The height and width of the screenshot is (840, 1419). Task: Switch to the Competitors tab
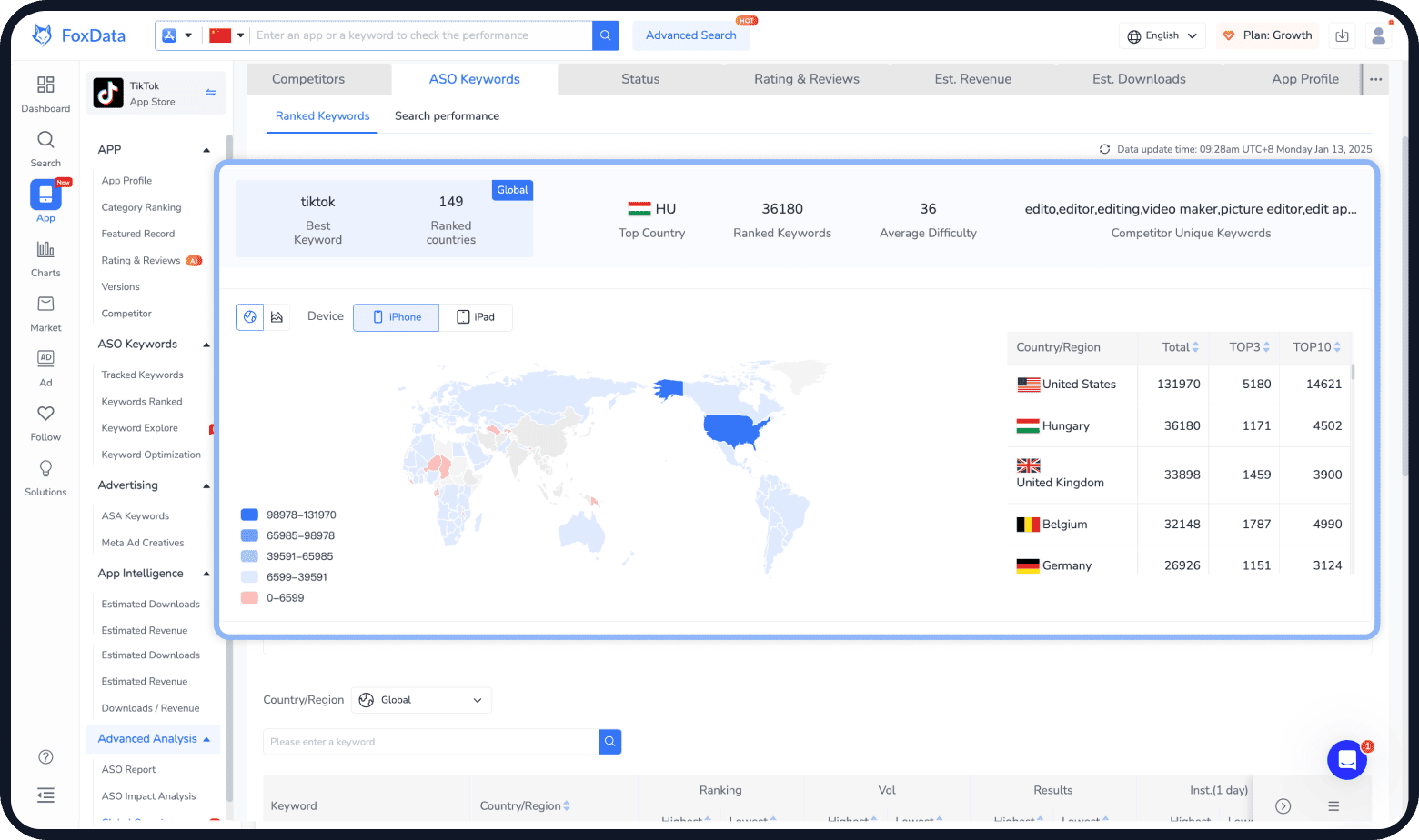pyautogui.click(x=308, y=79)
